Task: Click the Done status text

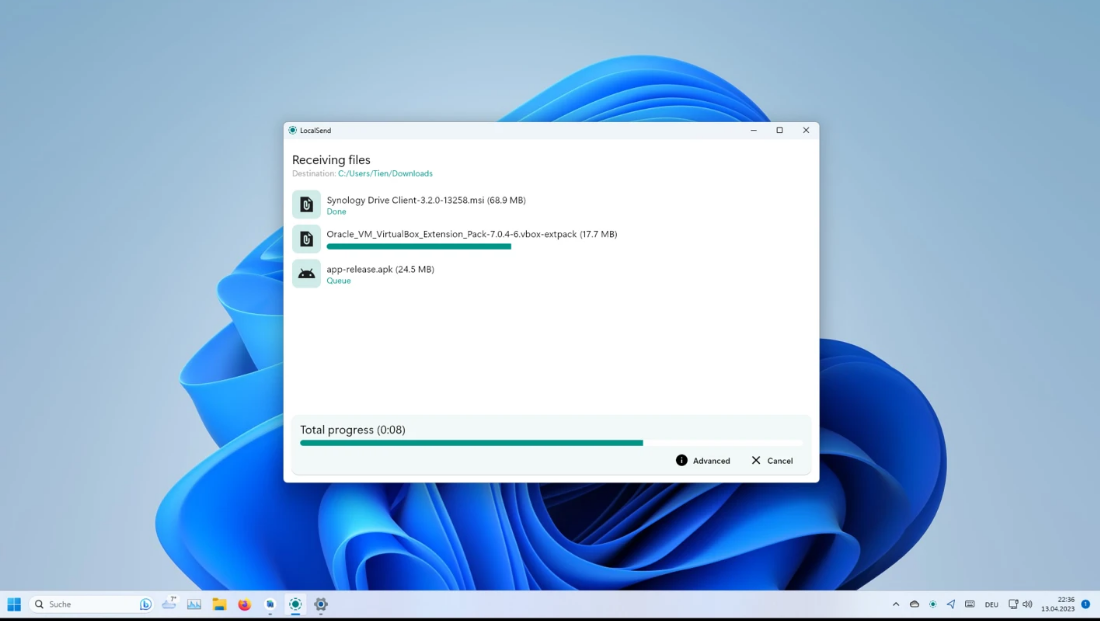Action: pyautogui.click(x=336, y=211)
